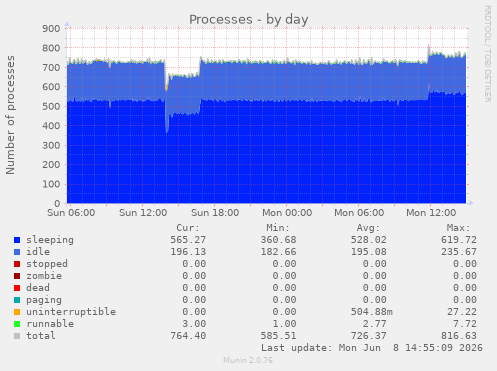Click runnable minimum value 1.00
497x371 pixels.
click(284, 324)
